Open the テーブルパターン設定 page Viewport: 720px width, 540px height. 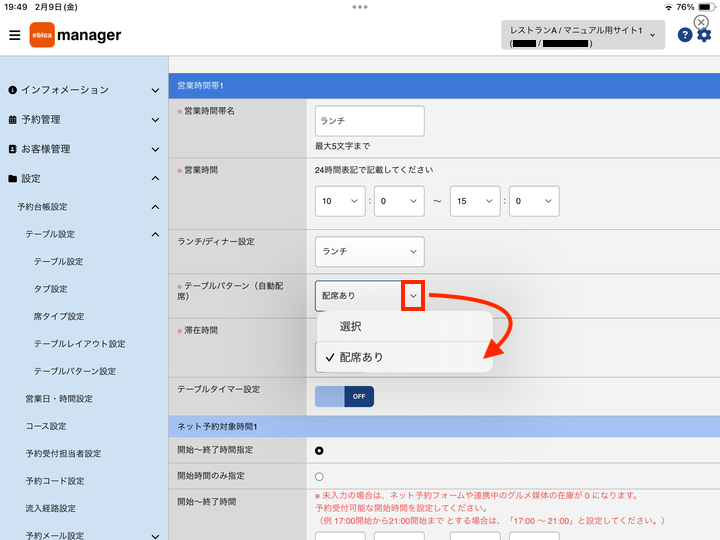tap(75, 371)
